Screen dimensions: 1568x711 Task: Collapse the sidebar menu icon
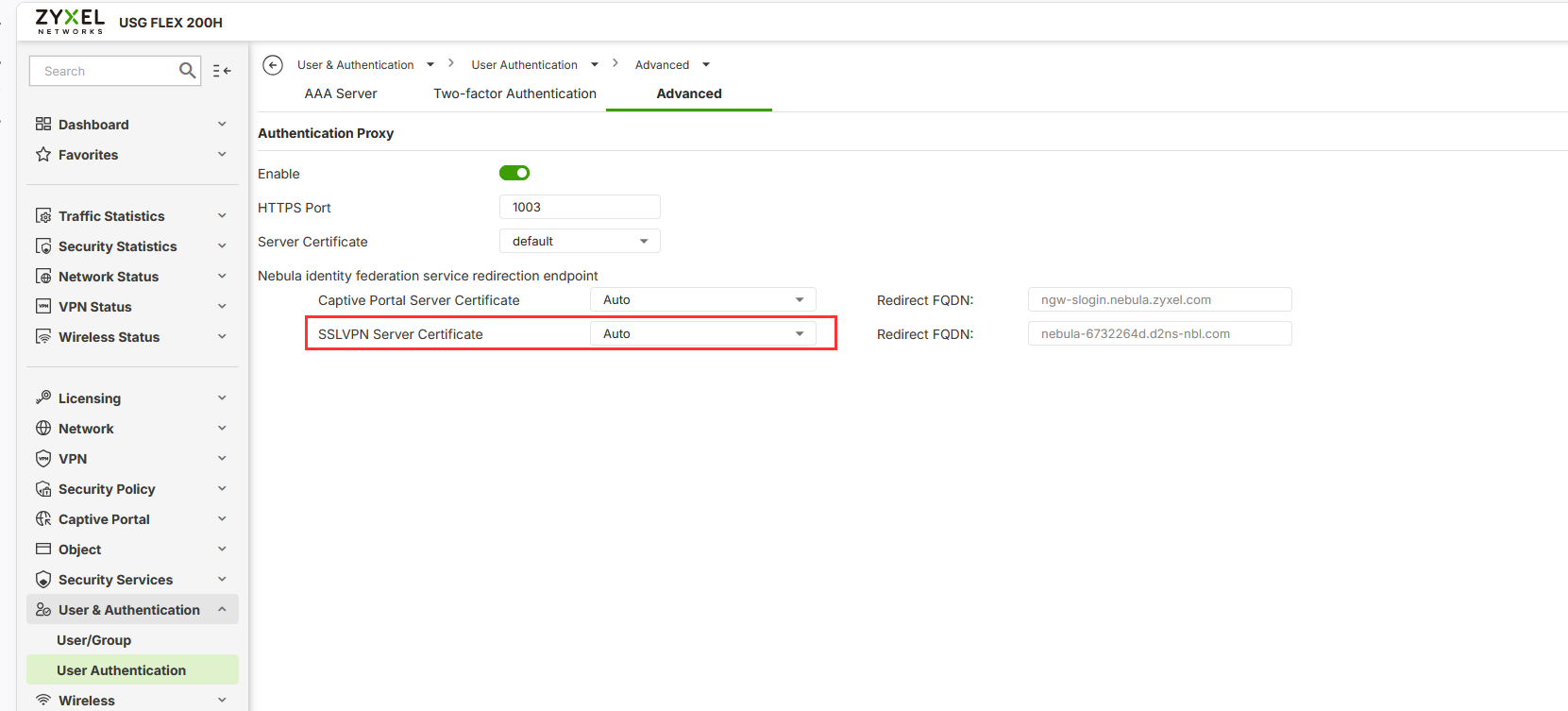pyautogui.click(x=222, y=71)
